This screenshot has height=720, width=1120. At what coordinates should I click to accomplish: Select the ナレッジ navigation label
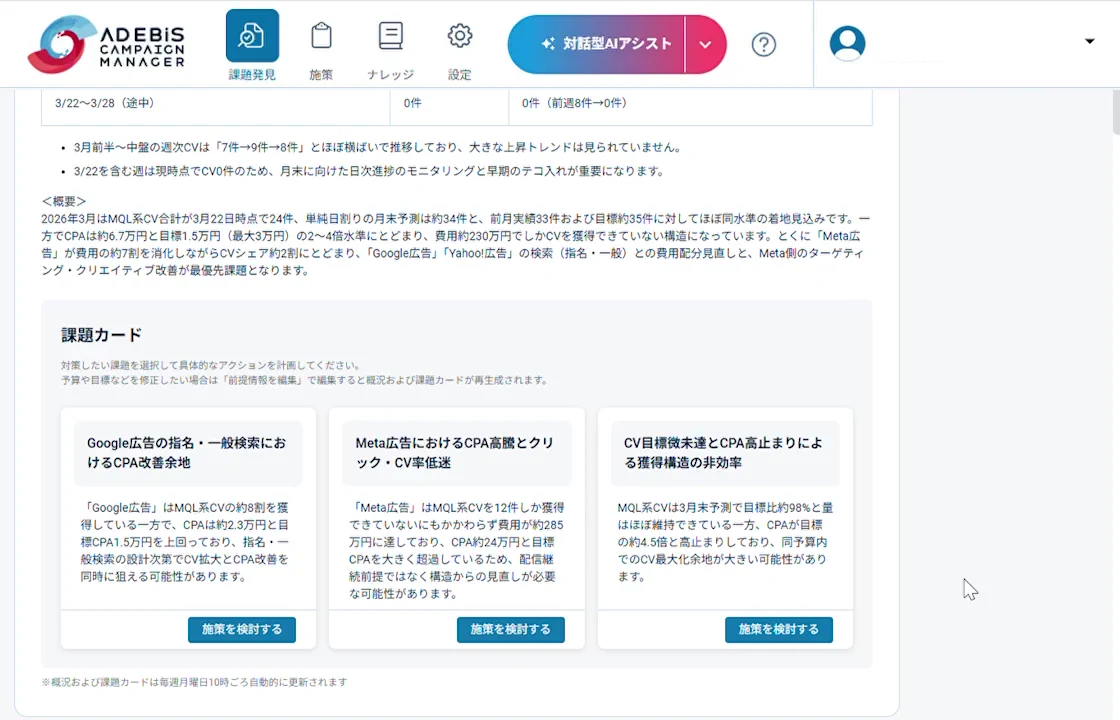tap(390, 74)
